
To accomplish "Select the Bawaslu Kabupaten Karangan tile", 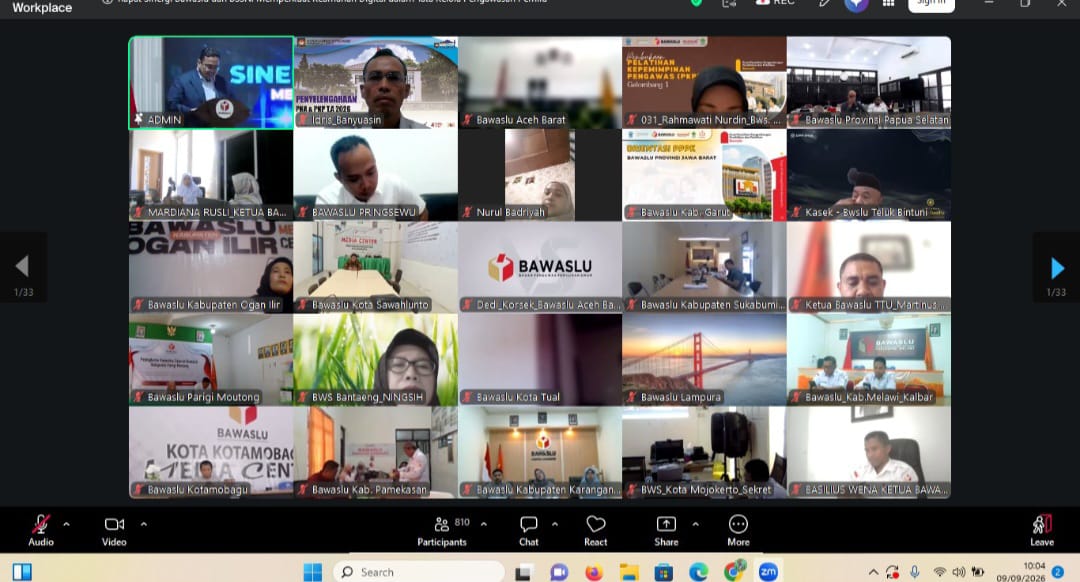I will (540, 453).
